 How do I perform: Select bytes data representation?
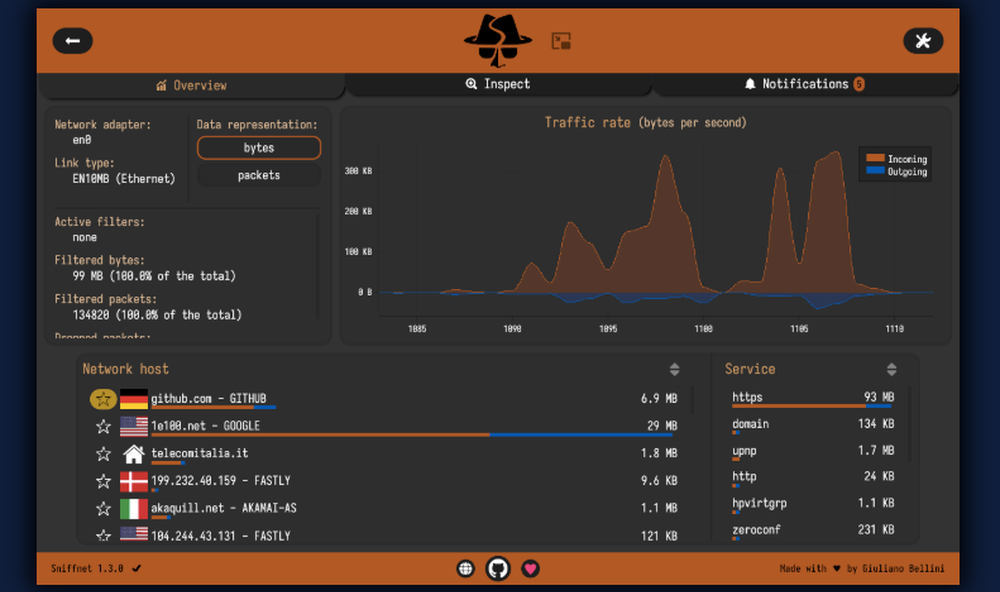tap(259, 148)
